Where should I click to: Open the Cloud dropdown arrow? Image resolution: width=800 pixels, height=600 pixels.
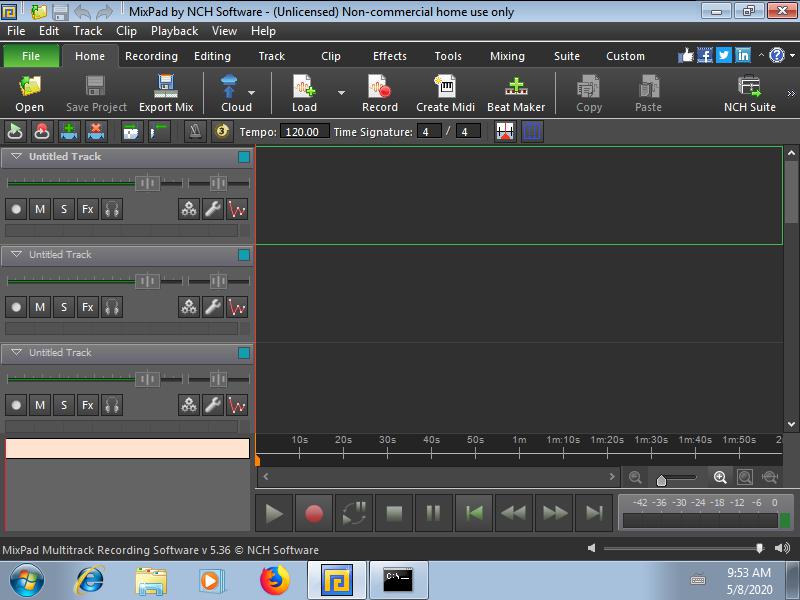click(x=251, y=93)
